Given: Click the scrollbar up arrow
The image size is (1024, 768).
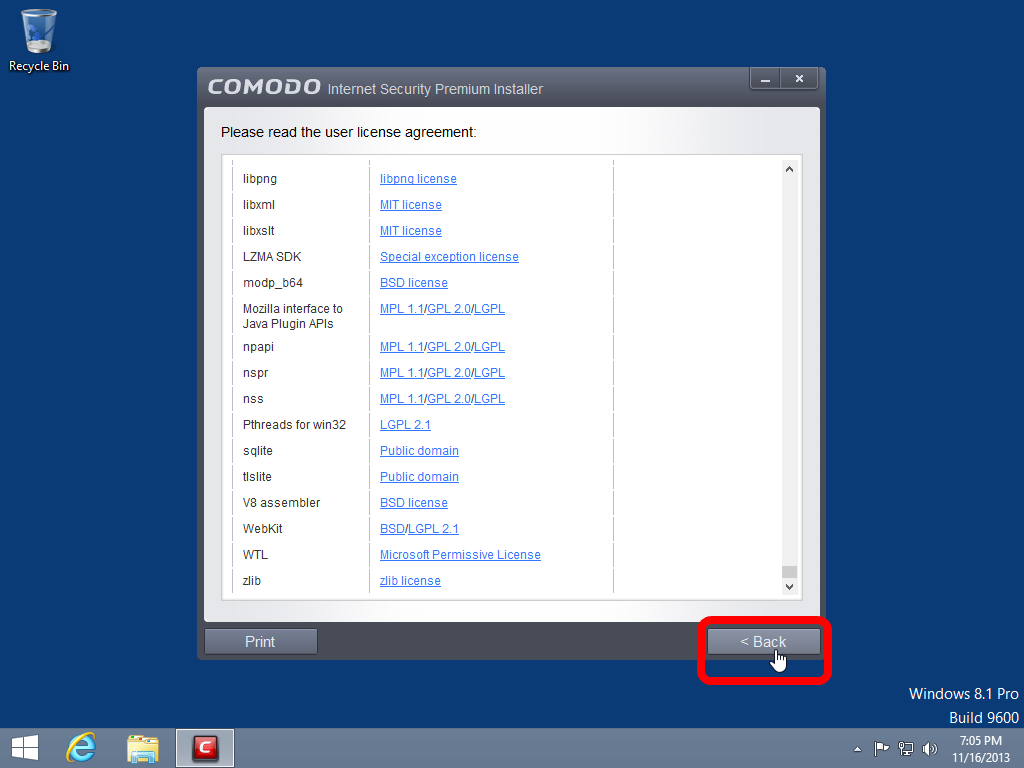Looking at the screenshot, I should [x=789, y=169].
